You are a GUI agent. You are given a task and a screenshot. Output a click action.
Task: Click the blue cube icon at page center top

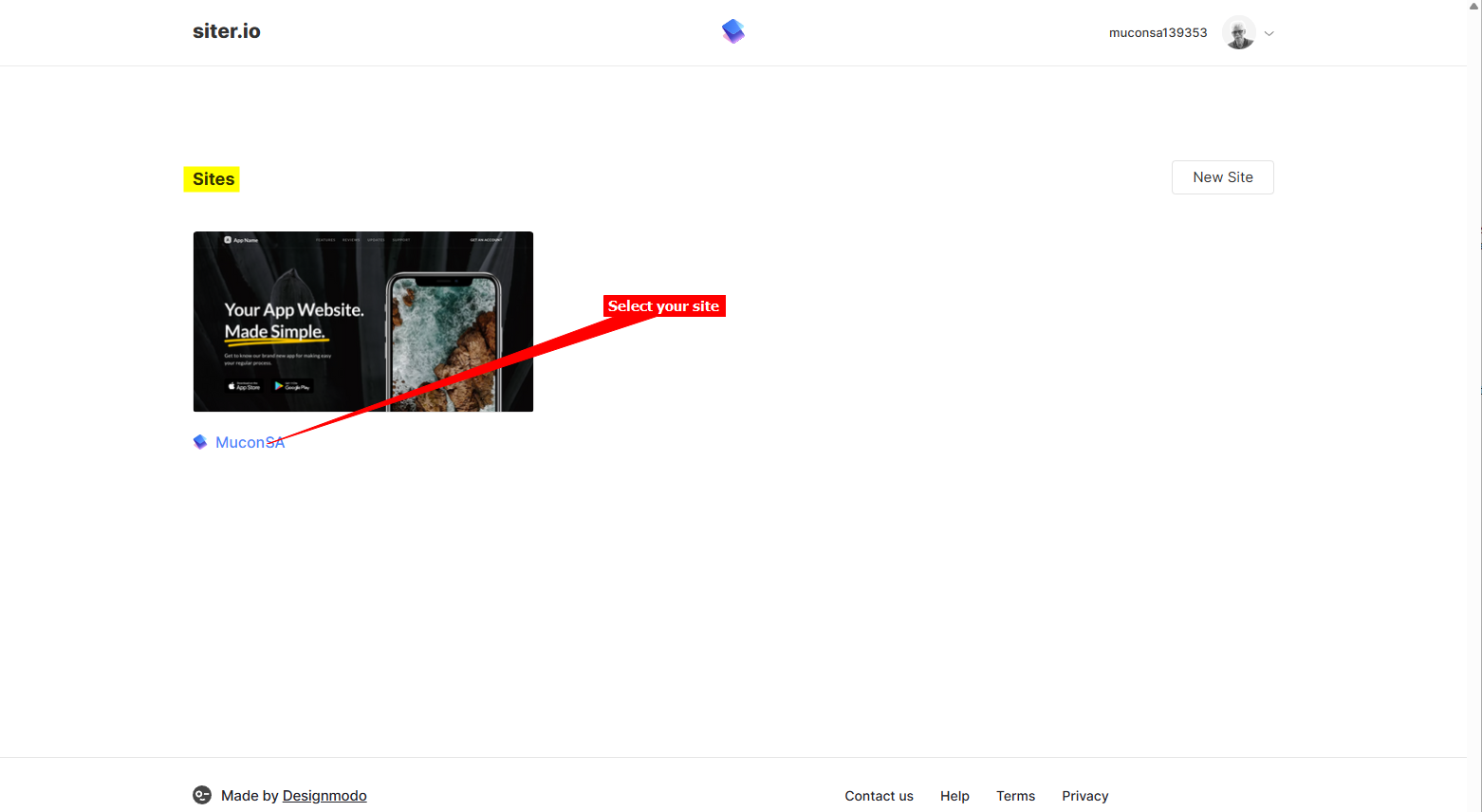[732, 30]
